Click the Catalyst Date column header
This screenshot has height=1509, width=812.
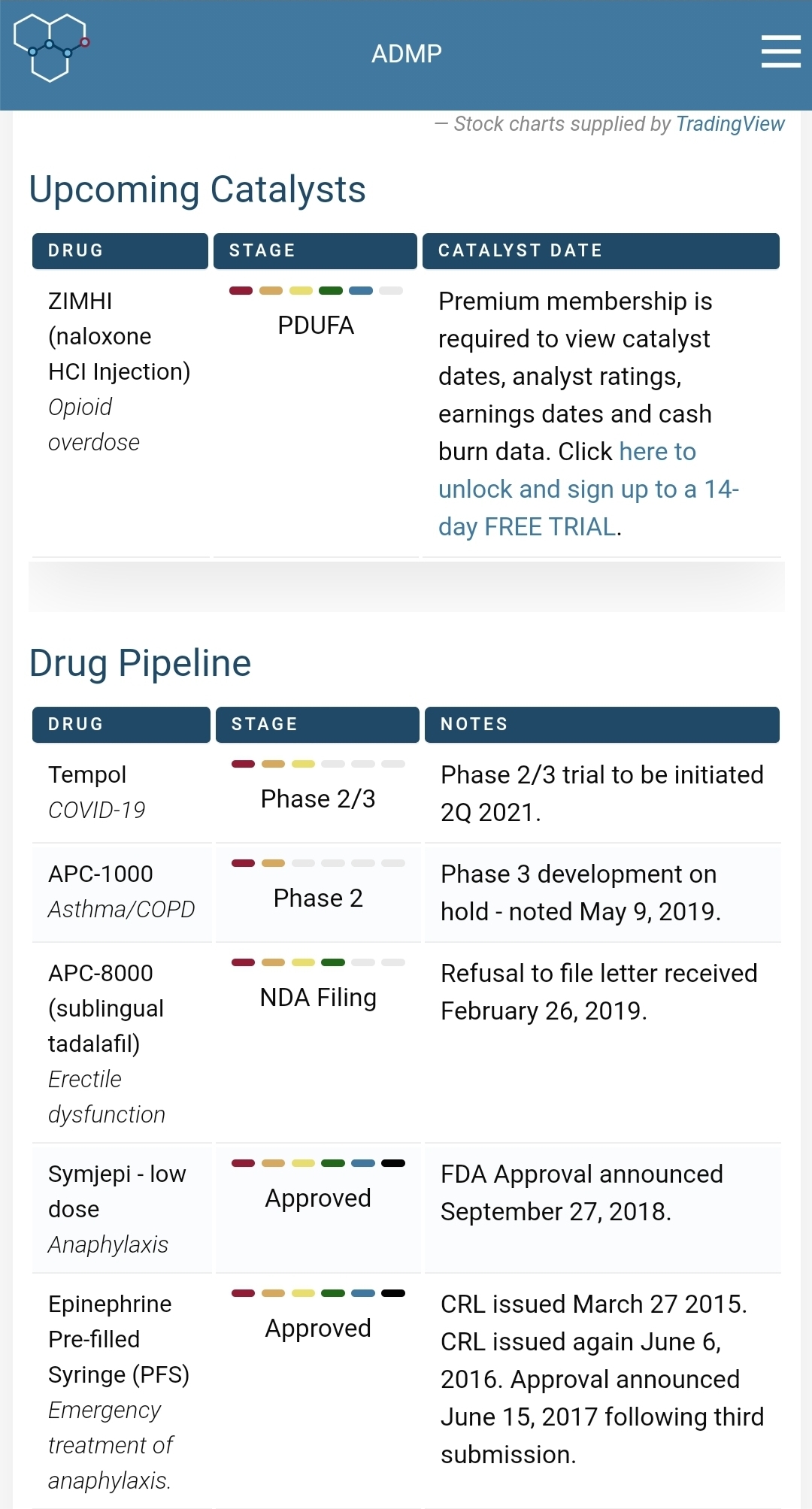pos(600,251)
